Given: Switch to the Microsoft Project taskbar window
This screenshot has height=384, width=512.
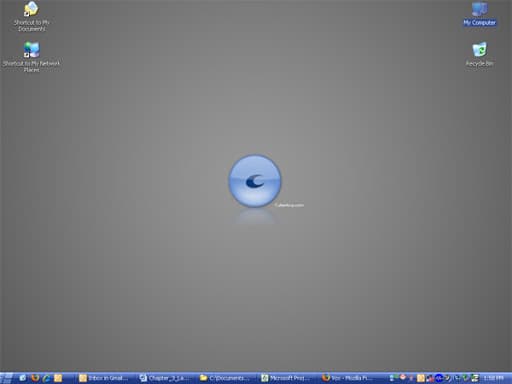Looking at the screenshot, I should point(287,378).
